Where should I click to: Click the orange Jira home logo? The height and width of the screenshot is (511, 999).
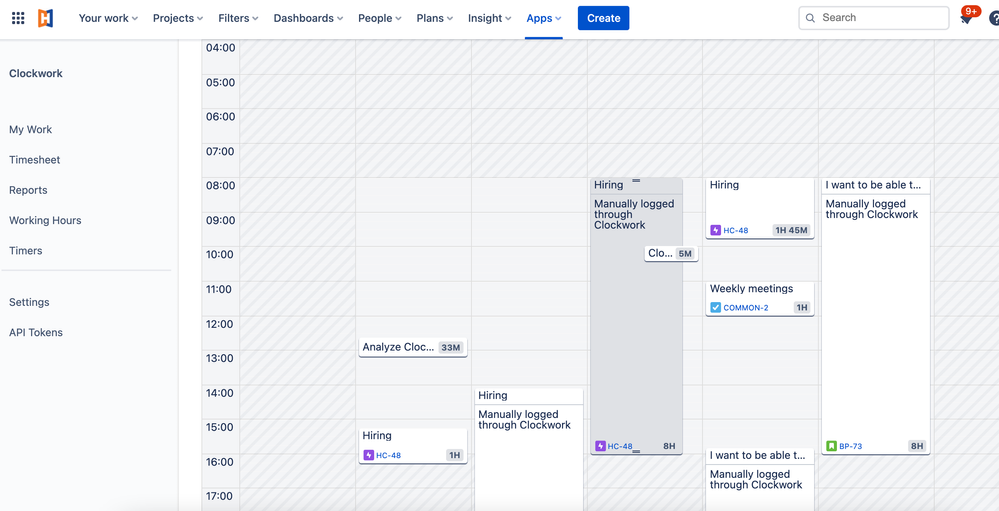click(45, 18)
